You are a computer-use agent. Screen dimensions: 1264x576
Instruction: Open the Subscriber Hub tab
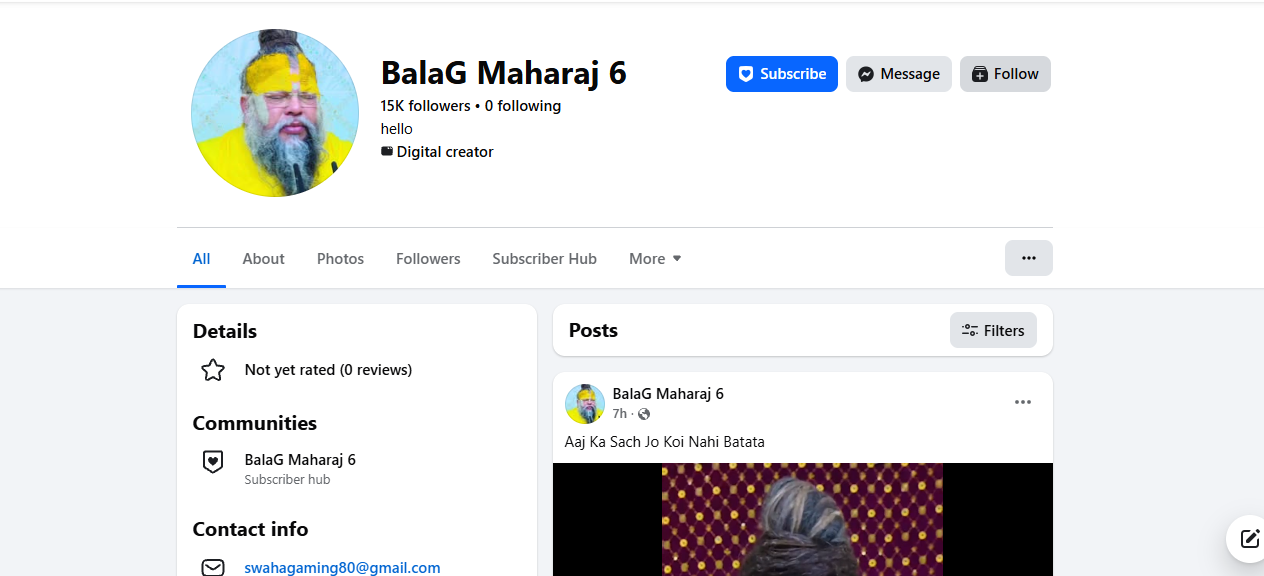pyautogui.click(x=544, y=259)
